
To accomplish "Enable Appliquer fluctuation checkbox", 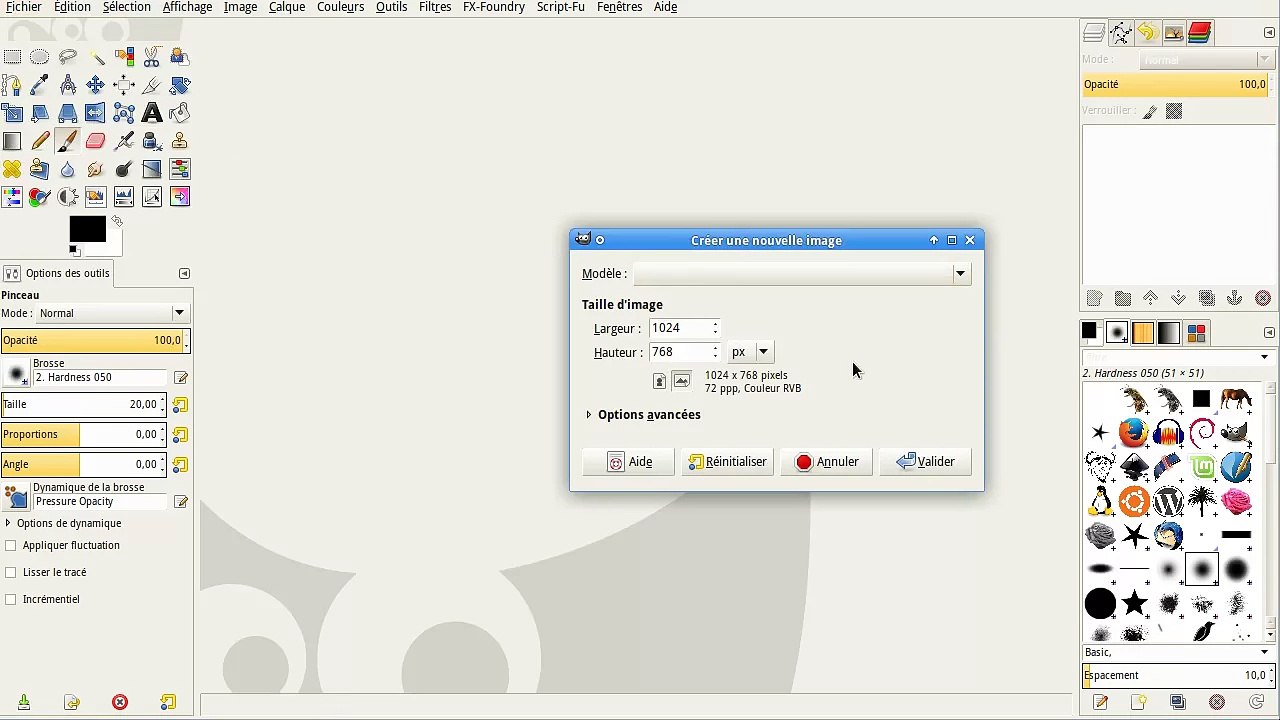I will [x=11, y=545].
